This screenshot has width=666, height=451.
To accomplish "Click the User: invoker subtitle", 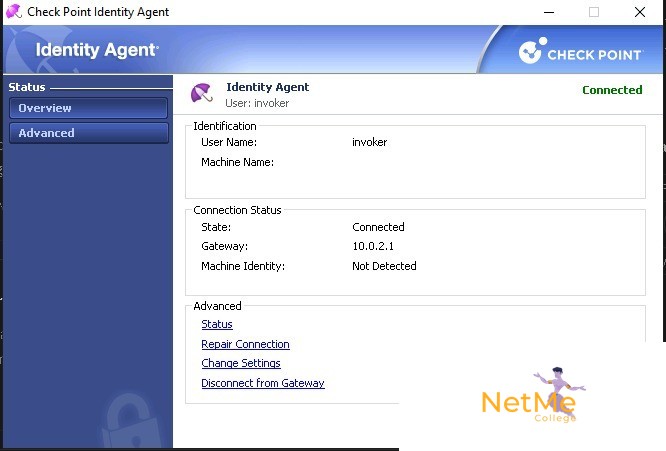I will tap(257, 103).
